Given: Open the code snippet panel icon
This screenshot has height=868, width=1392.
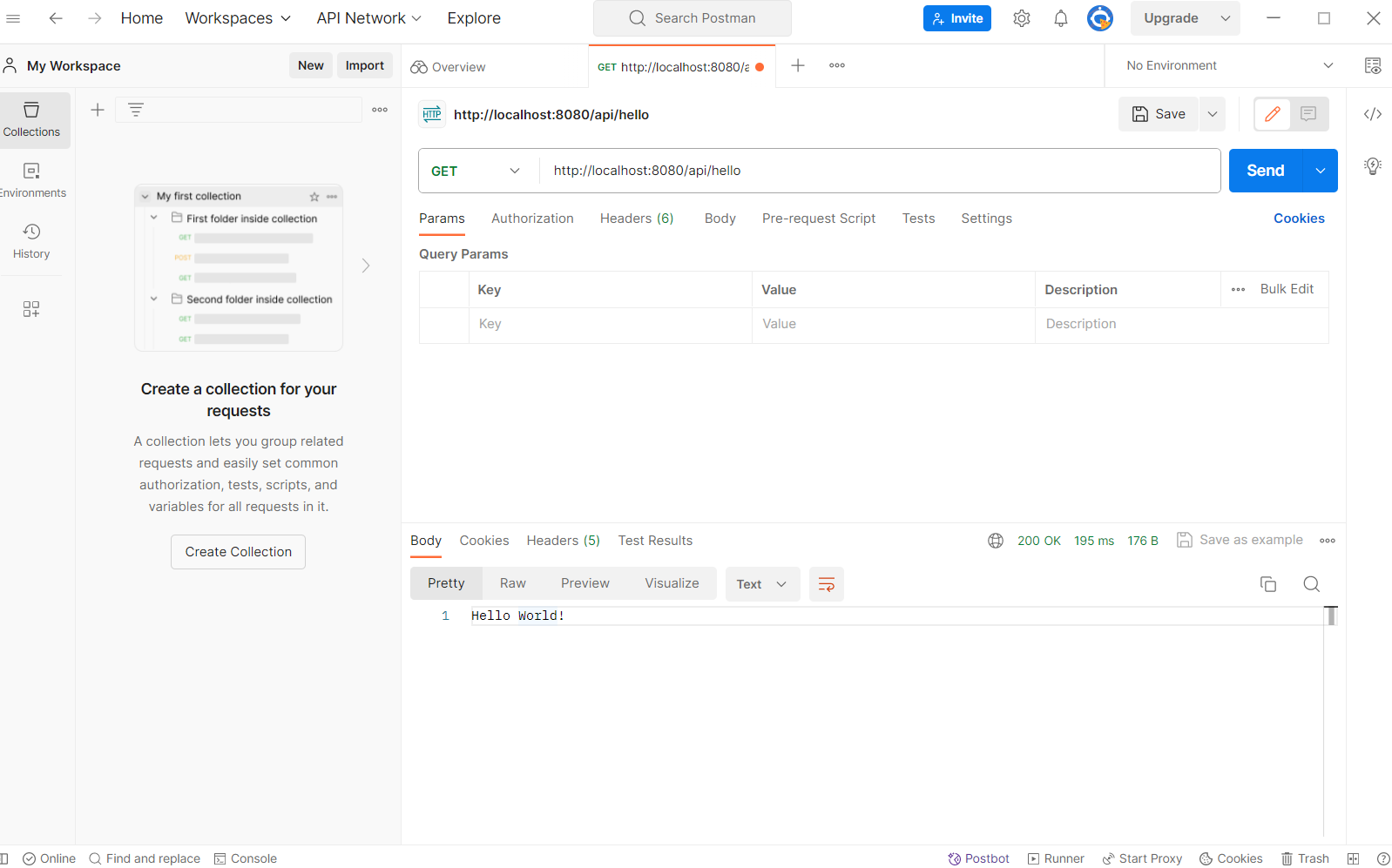Looking at the screenshot, I should (1373, 114).
